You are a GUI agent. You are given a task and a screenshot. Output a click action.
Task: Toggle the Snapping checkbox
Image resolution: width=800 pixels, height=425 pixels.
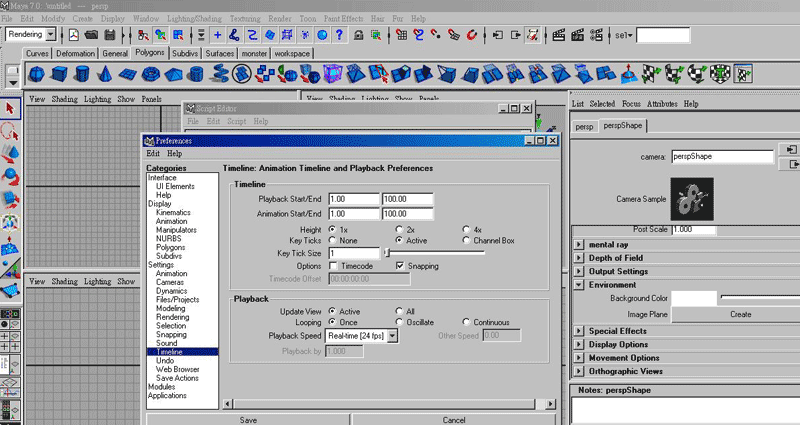click(399, 266)
